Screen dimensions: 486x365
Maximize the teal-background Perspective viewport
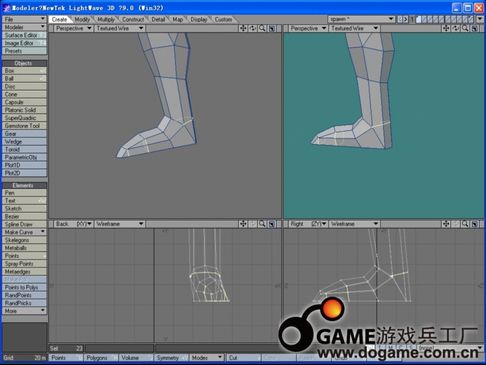pos(475,28)
